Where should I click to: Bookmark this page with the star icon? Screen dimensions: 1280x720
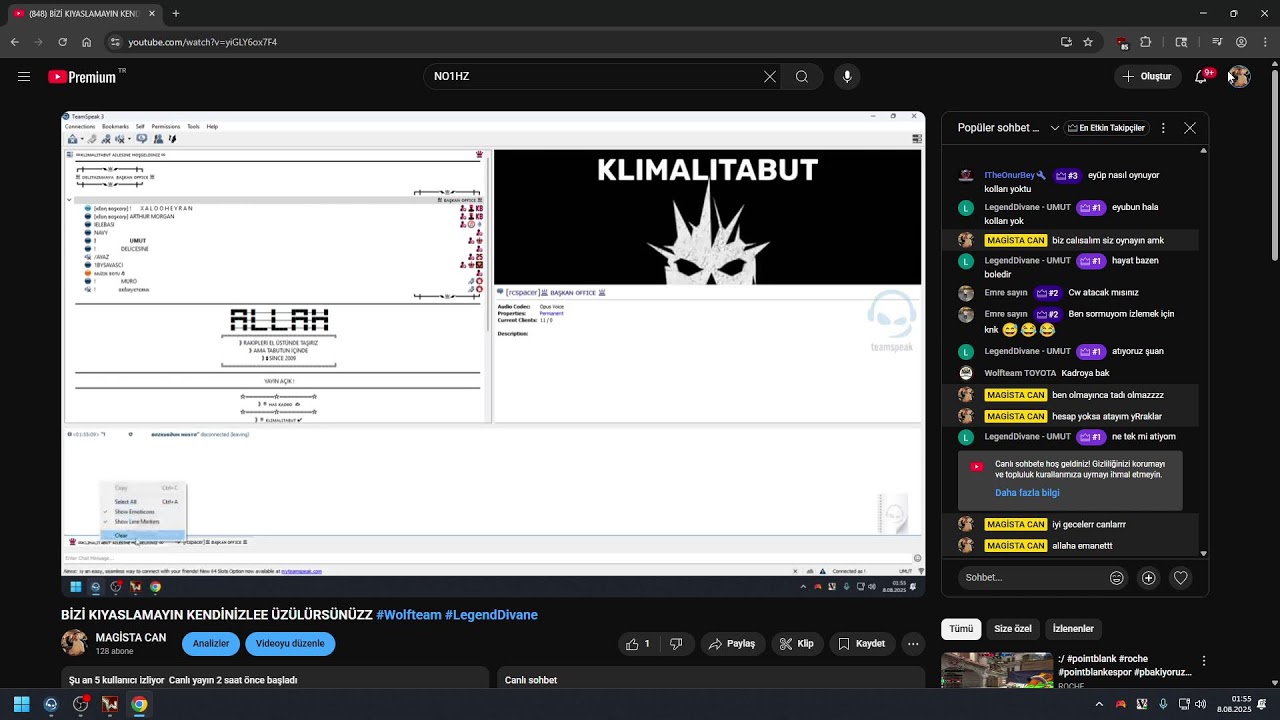1088,42
